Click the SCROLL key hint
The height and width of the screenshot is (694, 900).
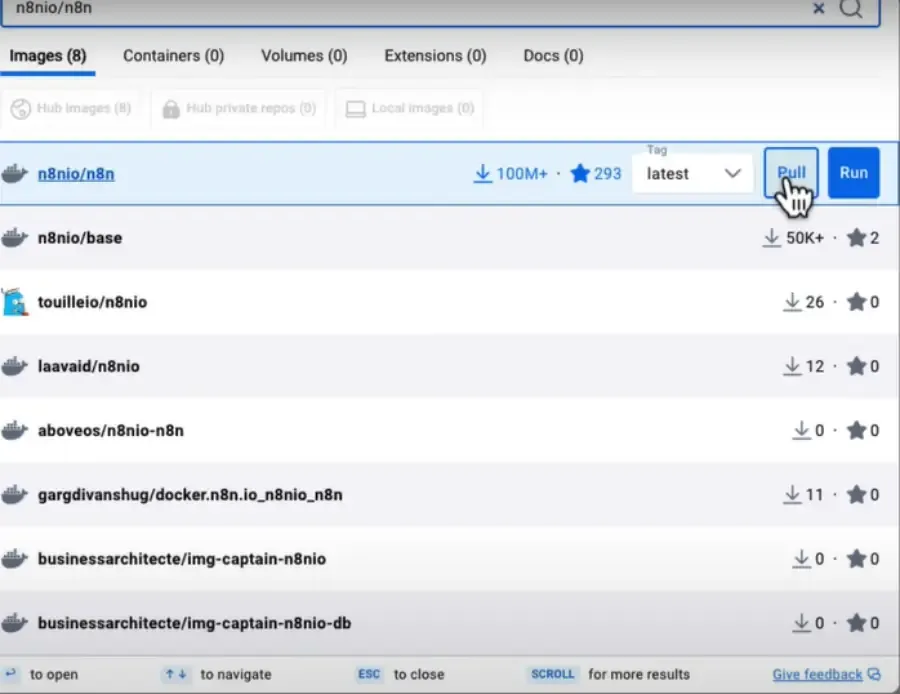552,674
